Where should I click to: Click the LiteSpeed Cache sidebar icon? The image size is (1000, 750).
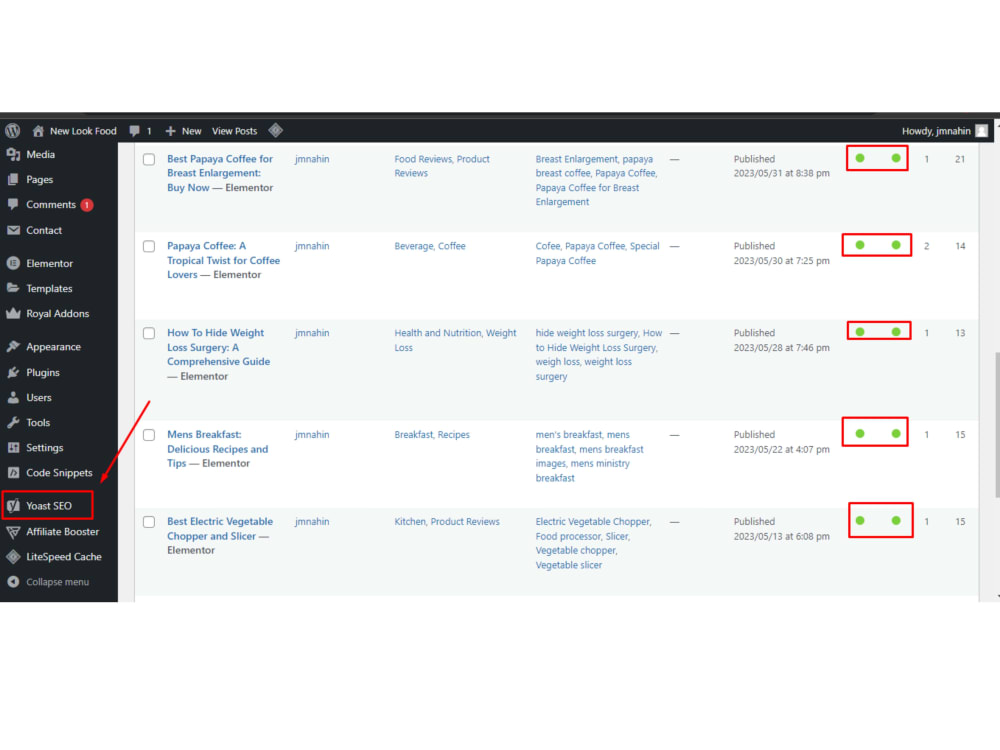pos(13,557)
